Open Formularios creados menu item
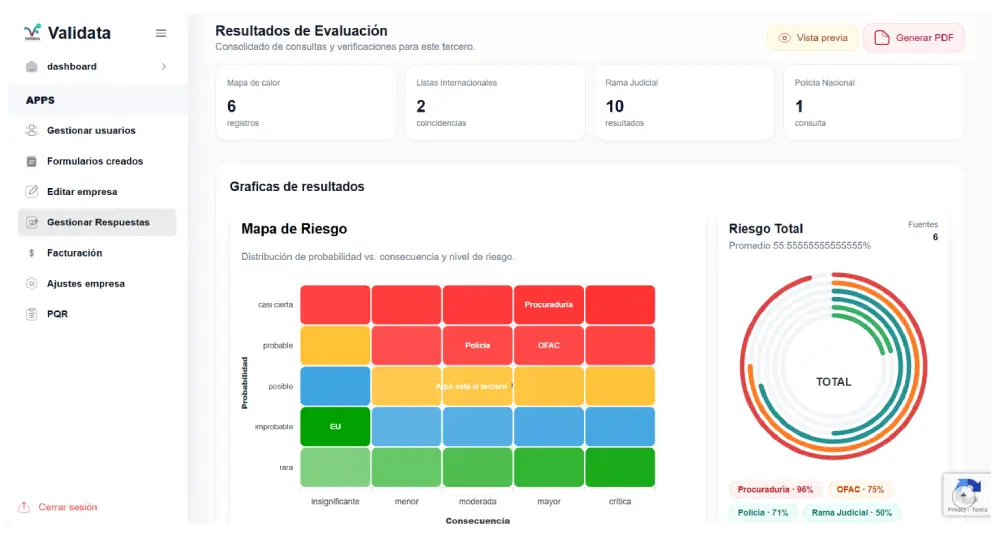The height and width of the screenshot is (559, 1000). click(x=97, y=161)
